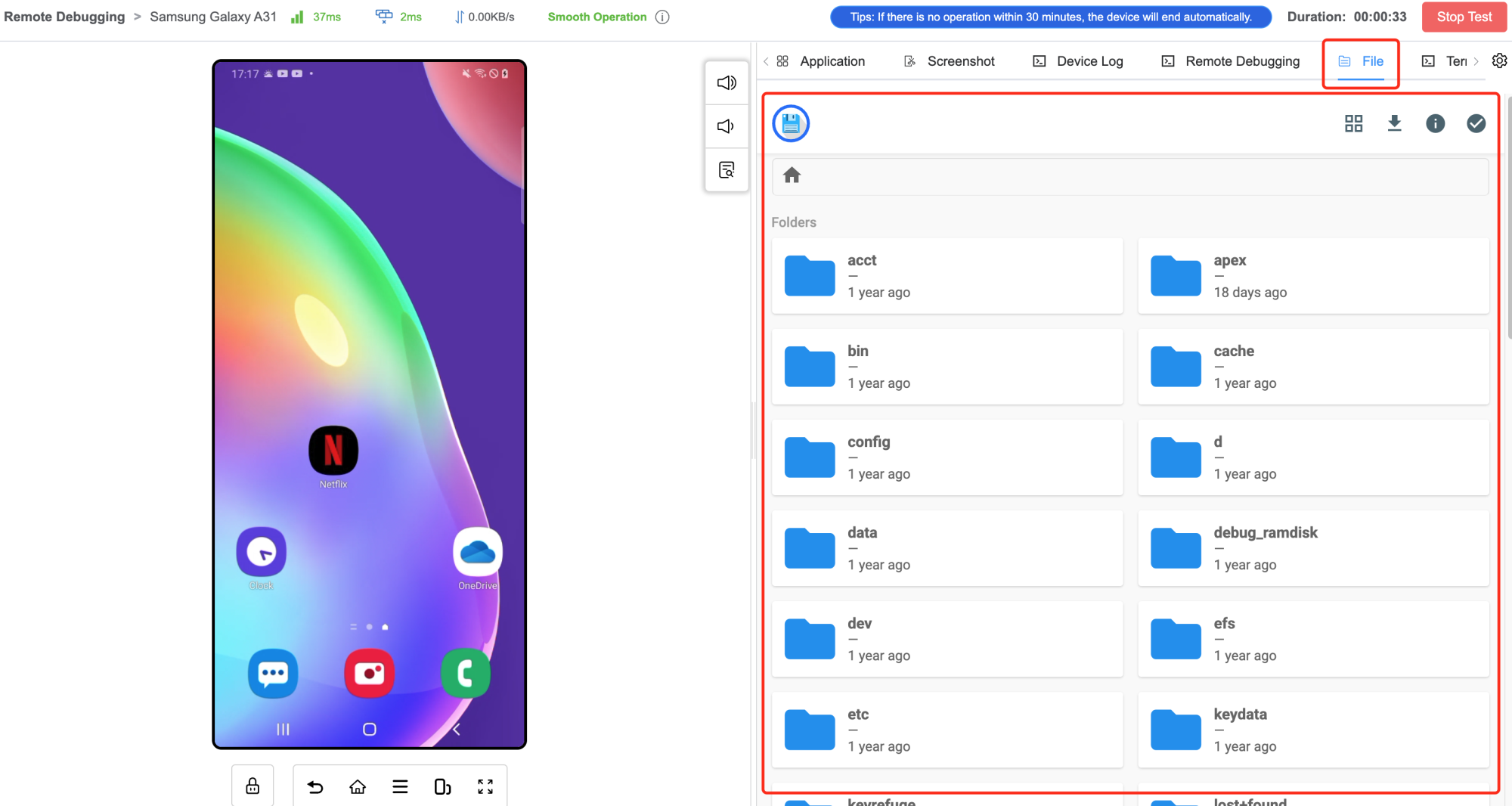Tap the home control below phone

click(x=358, y=787)
